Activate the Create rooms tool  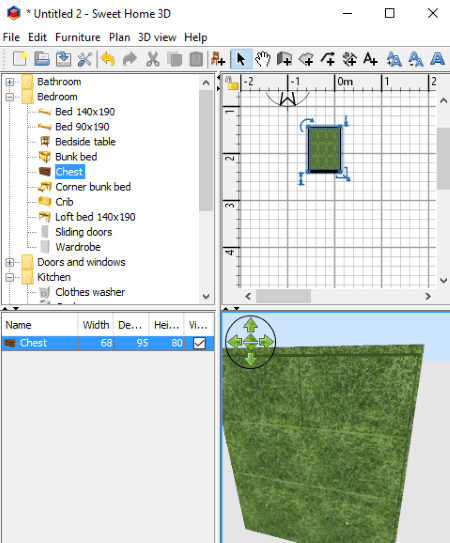[306, 59]
